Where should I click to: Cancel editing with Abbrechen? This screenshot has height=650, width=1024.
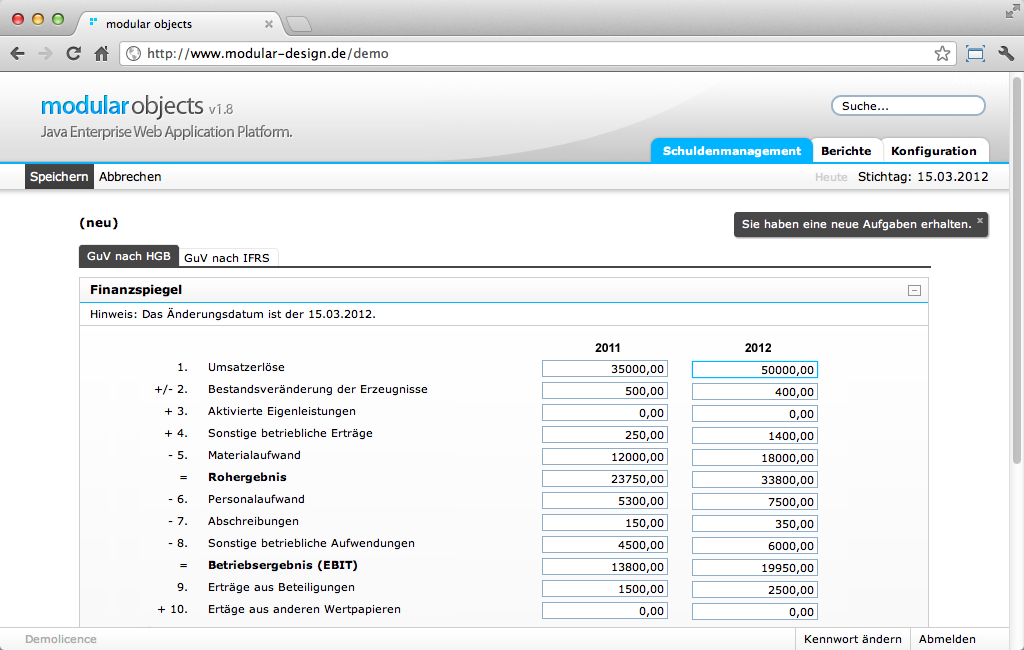click(130, 177)
